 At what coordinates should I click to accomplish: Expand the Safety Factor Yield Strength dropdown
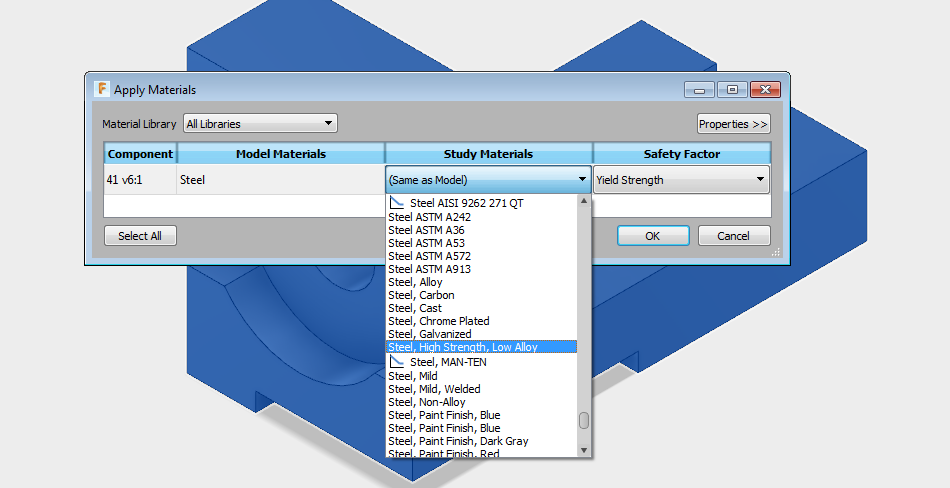681,181
